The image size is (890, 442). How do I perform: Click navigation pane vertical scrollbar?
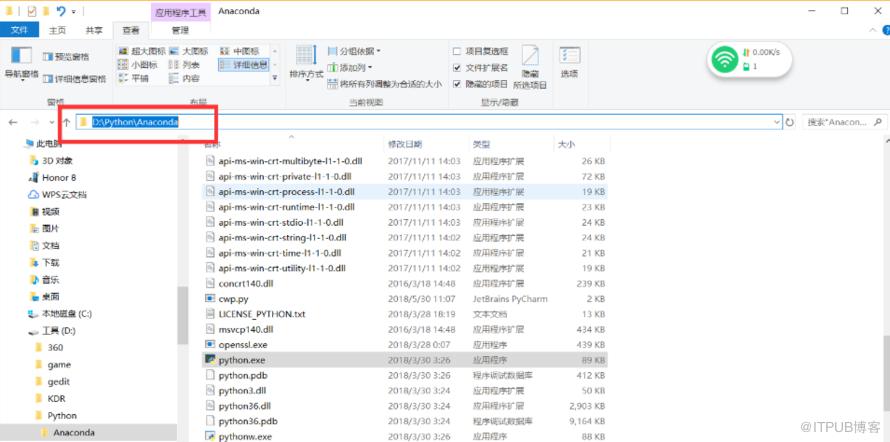coord(182,315)
